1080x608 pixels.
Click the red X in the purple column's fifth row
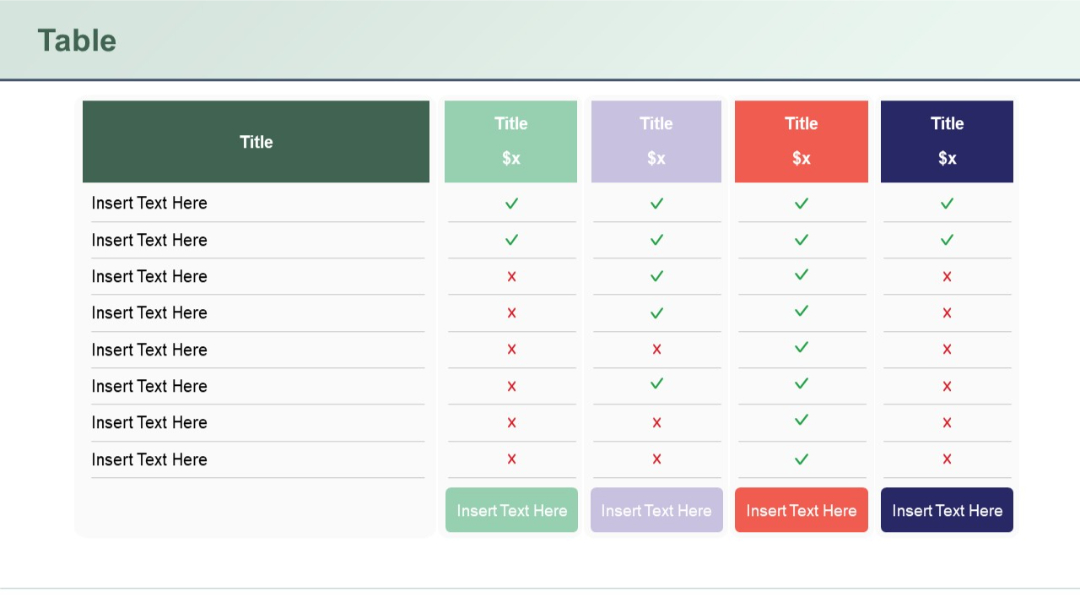point(656,349)
